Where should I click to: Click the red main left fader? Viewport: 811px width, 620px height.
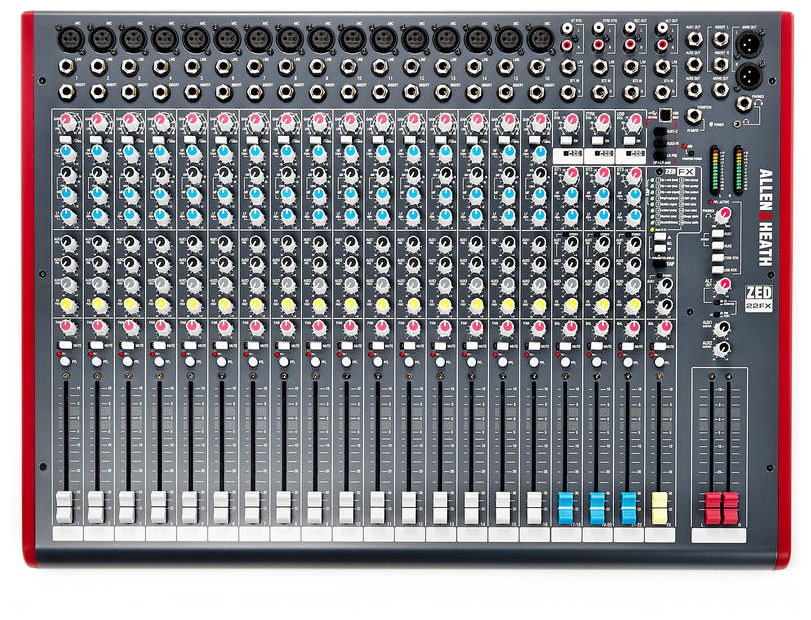pyautogui.click(x=713, y=503)
